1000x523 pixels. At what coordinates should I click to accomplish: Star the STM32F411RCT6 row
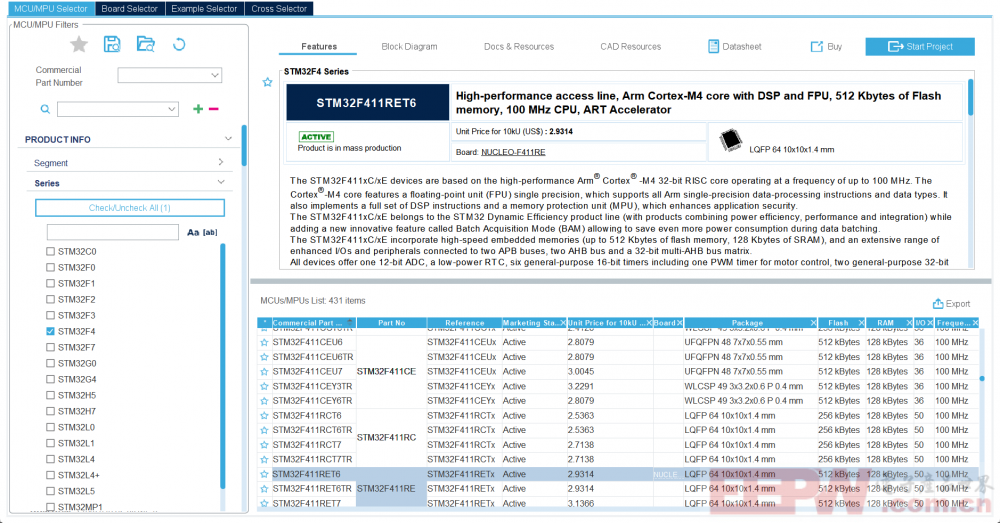[264, 416]
